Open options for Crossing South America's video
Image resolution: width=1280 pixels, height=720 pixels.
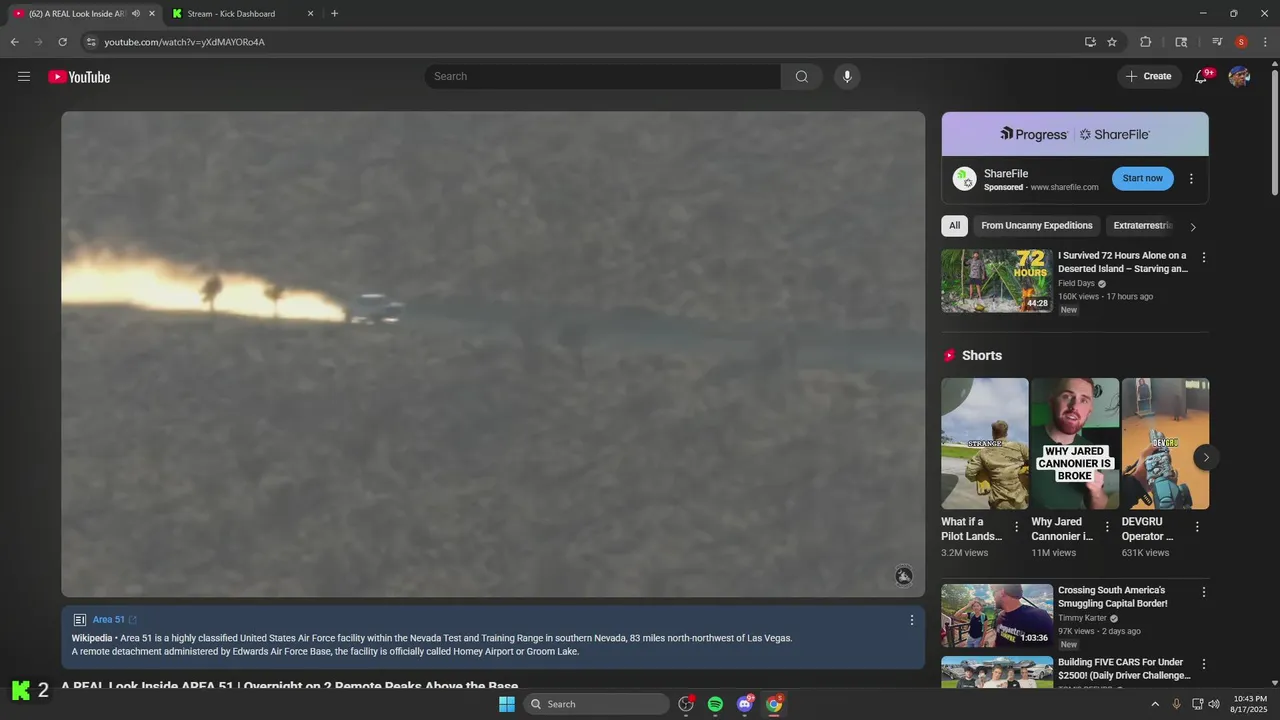point(1204,592)
